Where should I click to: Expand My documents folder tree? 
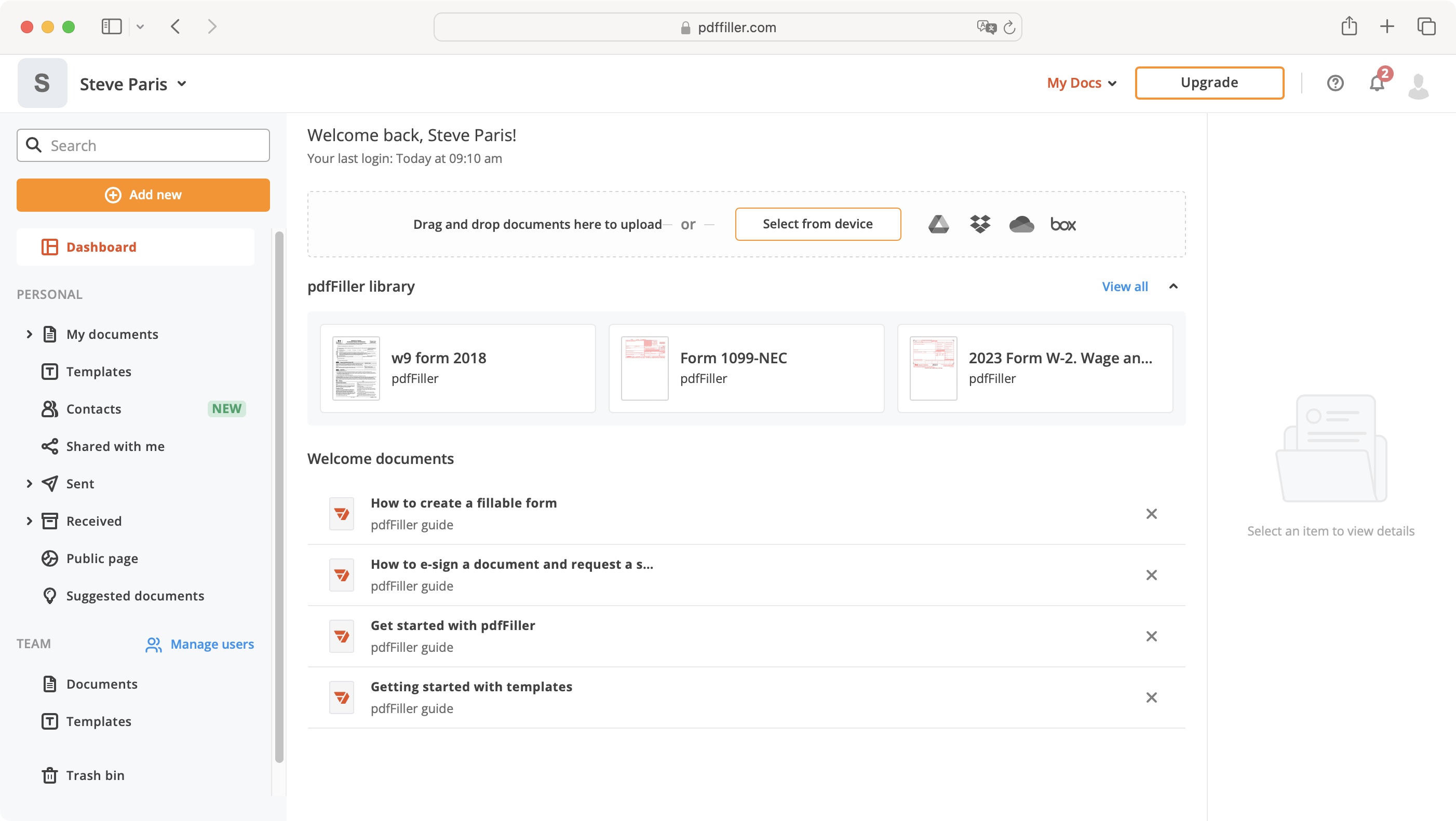click(30, 334)
